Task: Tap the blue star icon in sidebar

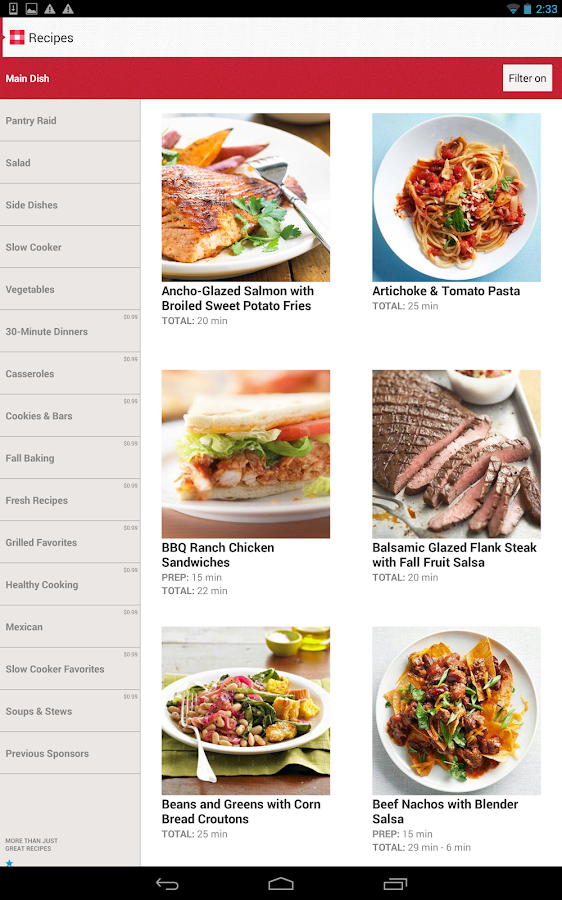Action: tap(9, 862)
